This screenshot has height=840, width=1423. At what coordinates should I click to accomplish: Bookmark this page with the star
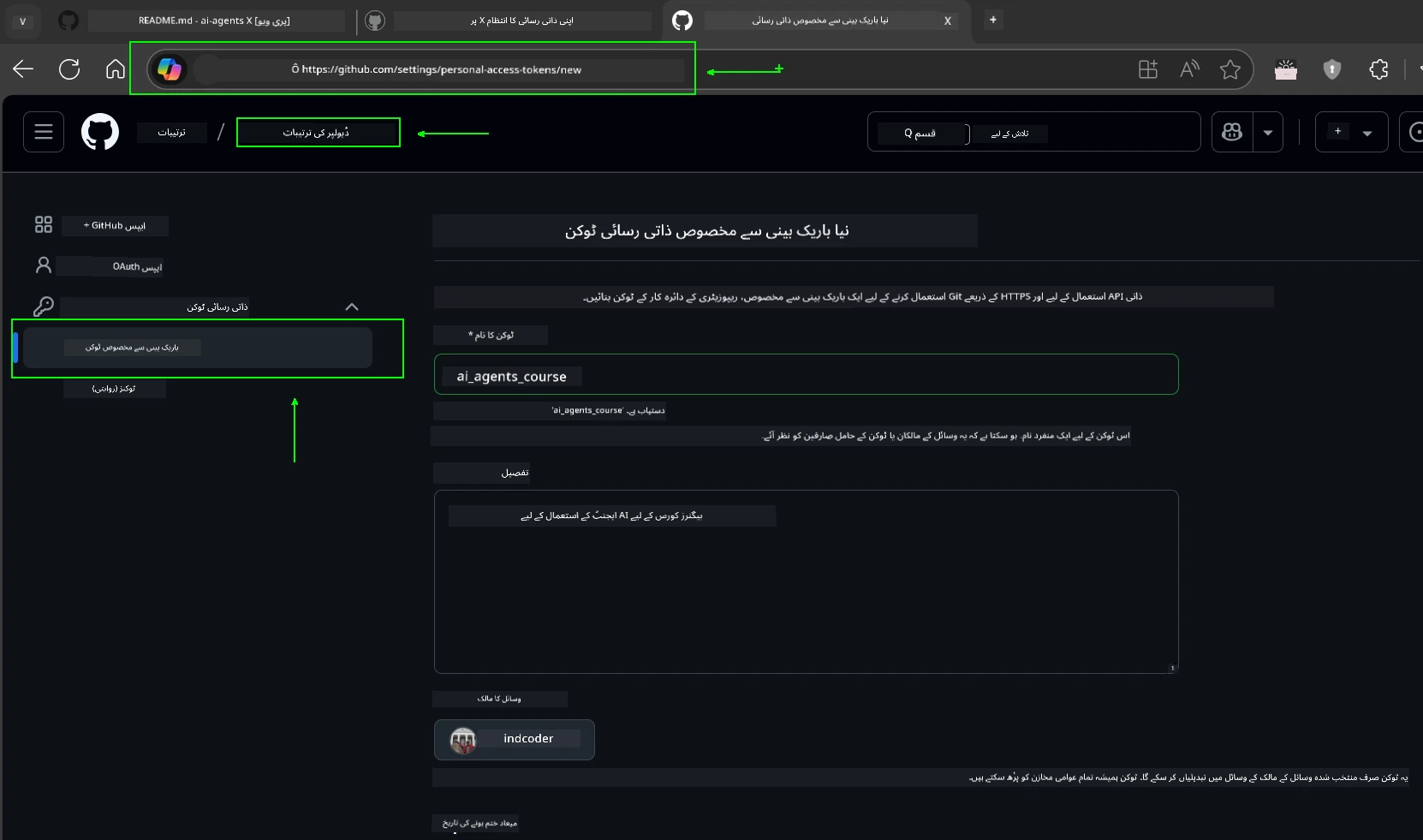pos(1230,69)
